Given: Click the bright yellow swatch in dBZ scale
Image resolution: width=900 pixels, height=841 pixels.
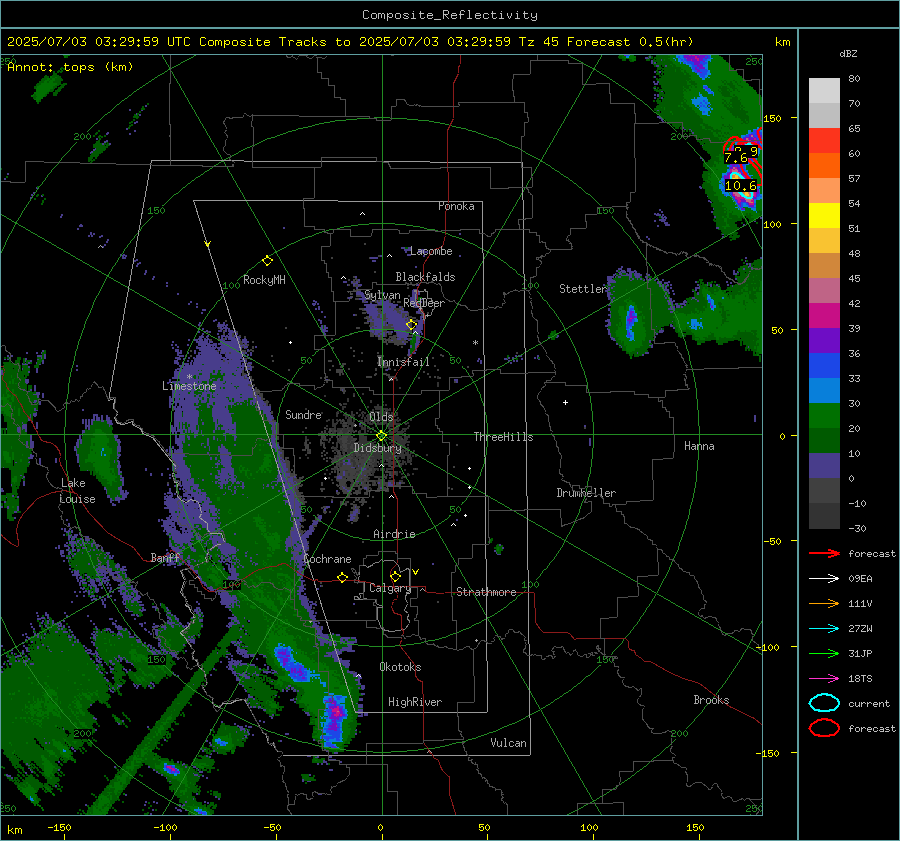Looking at the screenshot, I should pos(824,216).
